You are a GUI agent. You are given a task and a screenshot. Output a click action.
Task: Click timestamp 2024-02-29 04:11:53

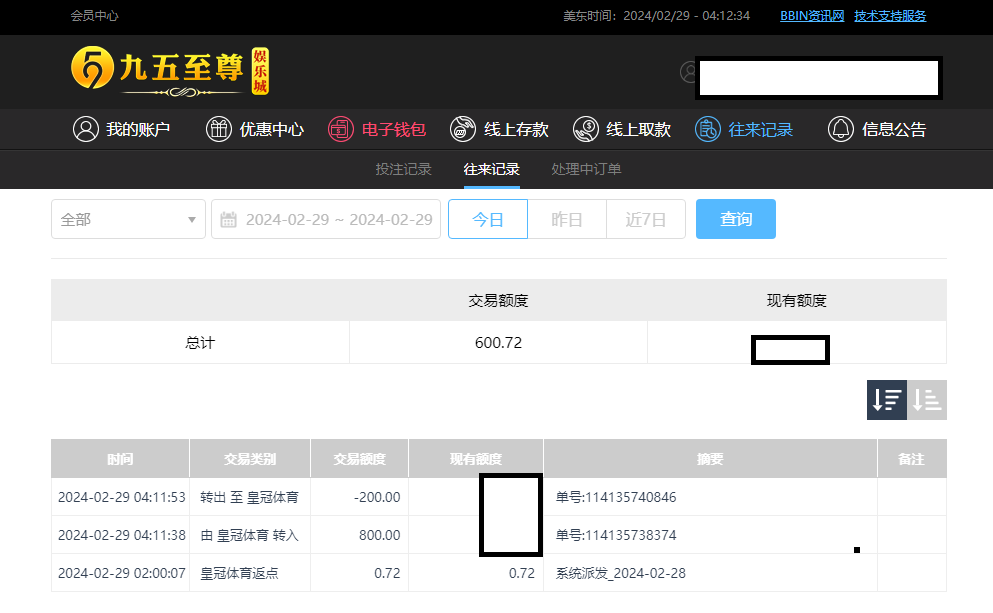coord(122,497)
